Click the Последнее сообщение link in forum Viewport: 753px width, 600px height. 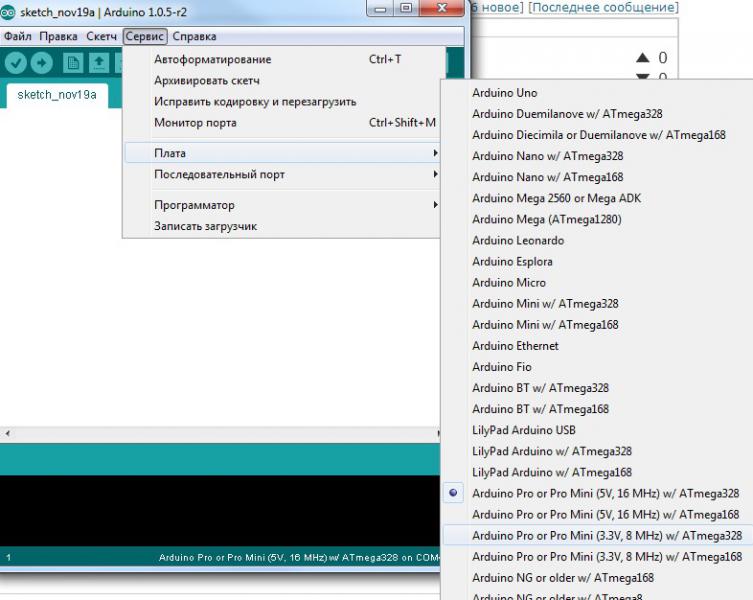[603, 7]
